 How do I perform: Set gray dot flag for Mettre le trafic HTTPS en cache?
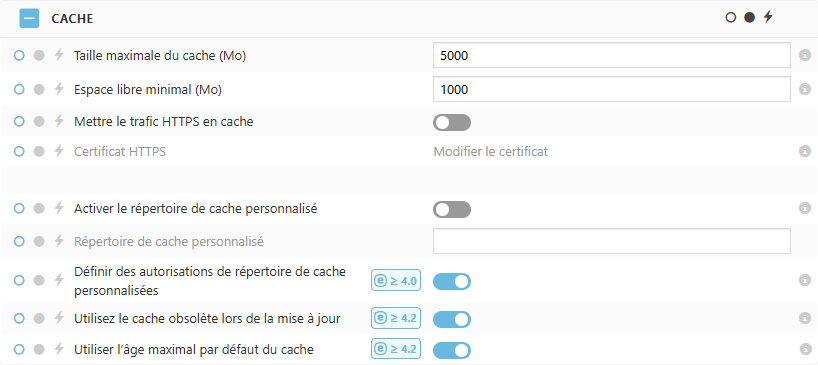click(x=39, y=121)
